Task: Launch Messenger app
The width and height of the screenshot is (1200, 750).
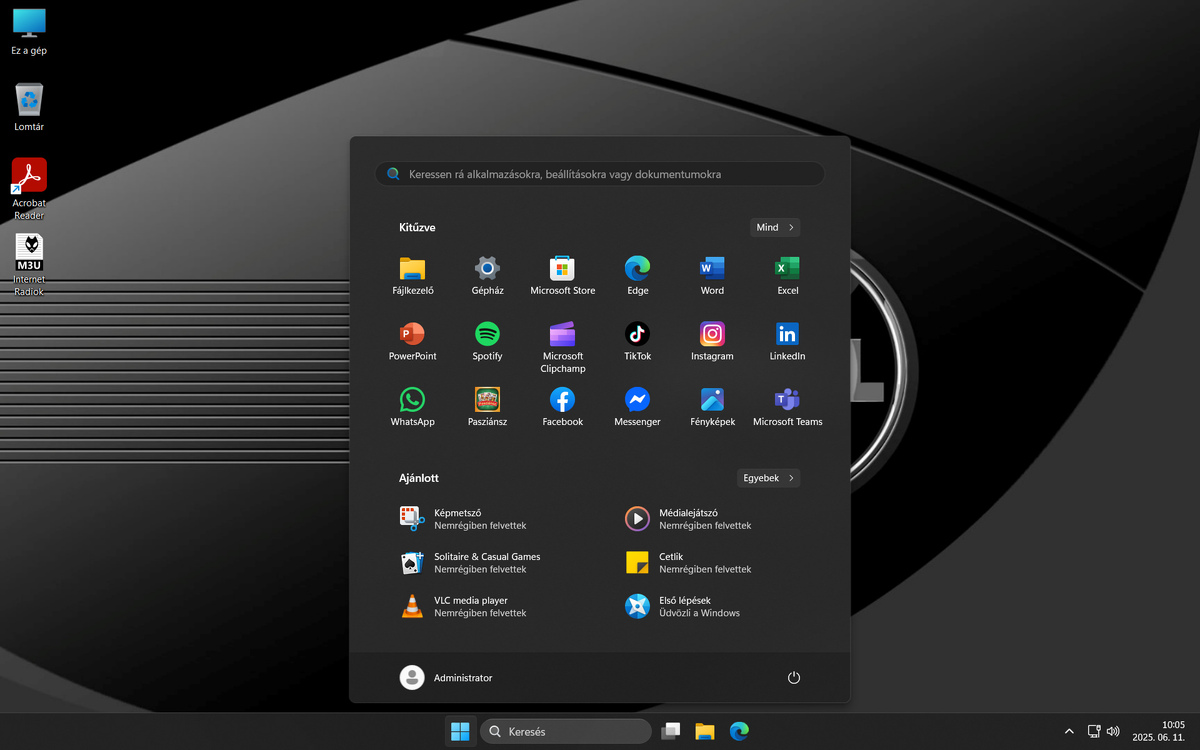Action: [637, 407]
